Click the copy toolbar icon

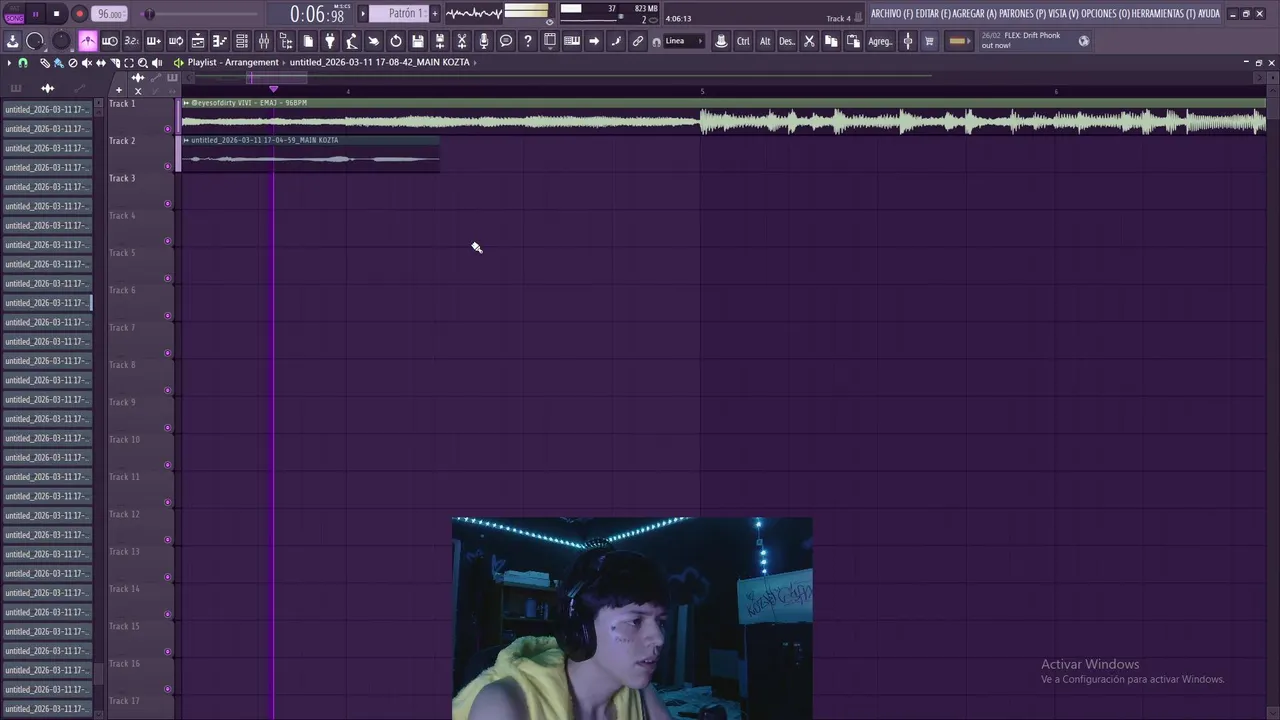(831, 41)
